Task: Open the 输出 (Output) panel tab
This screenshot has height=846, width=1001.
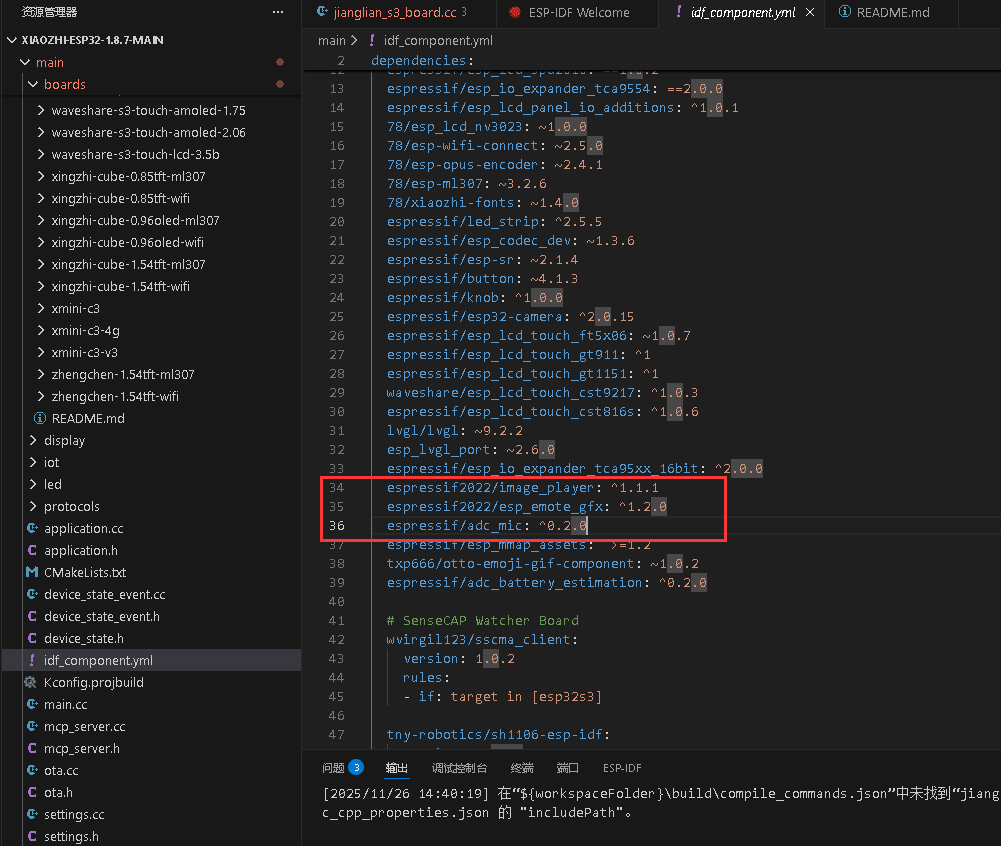Action: pos(396,767)
